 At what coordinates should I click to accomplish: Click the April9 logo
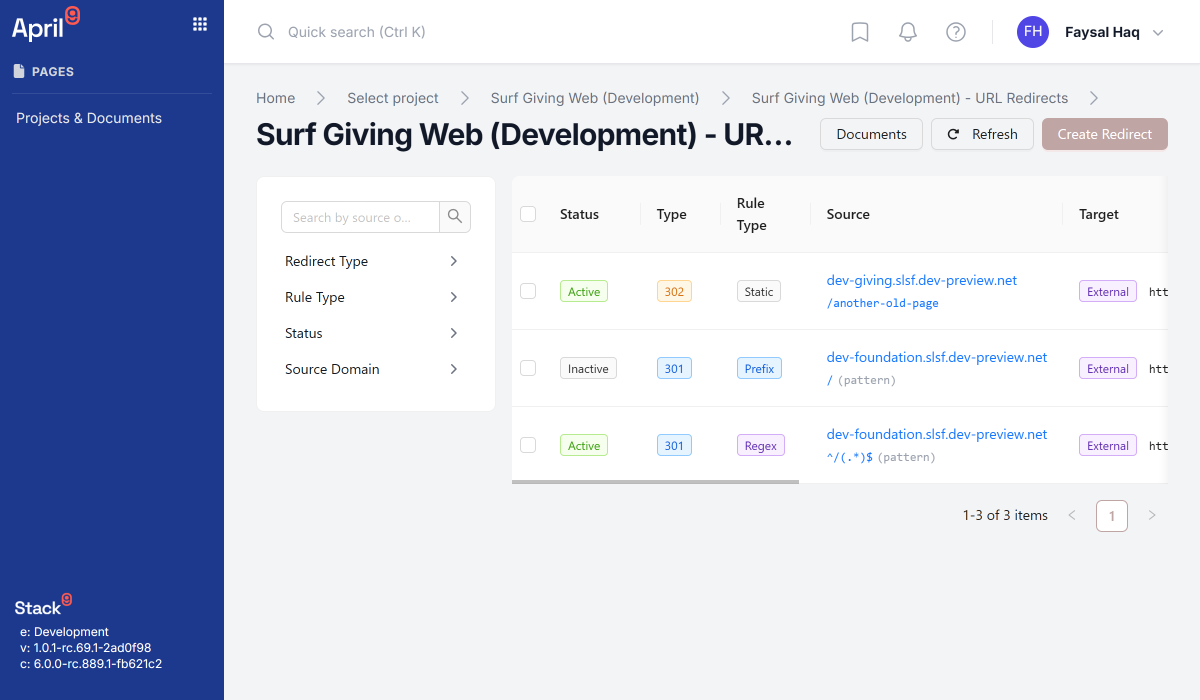click(x=45, y=25)
